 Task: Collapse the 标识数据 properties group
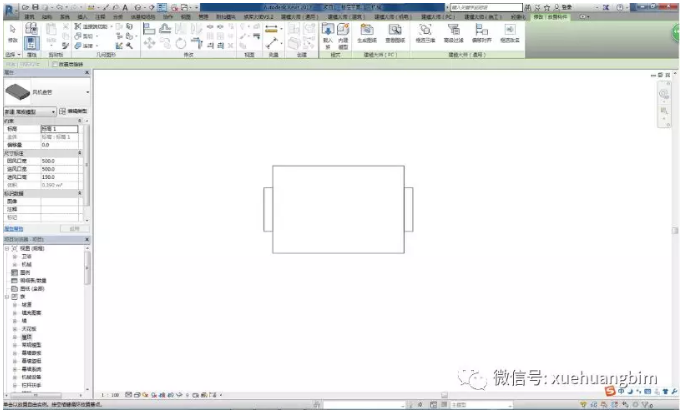point(80,193)
